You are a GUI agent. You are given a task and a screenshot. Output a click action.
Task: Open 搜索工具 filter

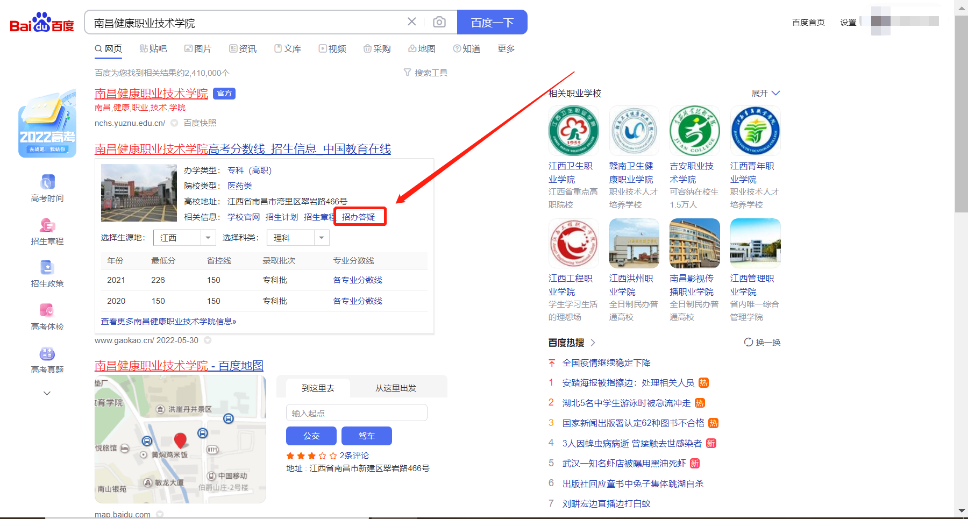pyautogui.click(x=425, y=73)
